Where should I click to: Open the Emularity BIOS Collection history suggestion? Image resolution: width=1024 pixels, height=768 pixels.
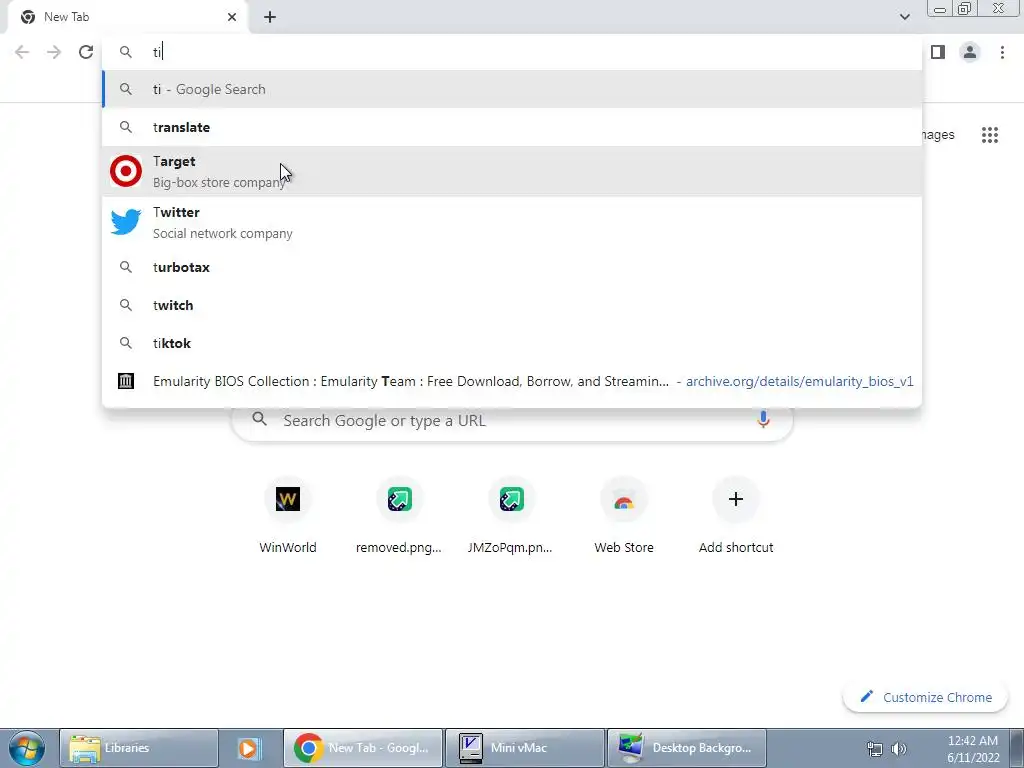click(512, 381)
